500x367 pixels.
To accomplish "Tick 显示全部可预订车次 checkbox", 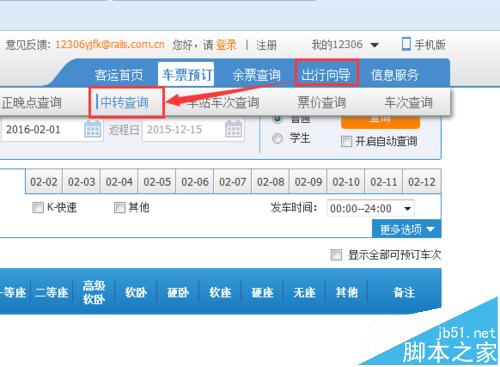I will tap(336, 255).
